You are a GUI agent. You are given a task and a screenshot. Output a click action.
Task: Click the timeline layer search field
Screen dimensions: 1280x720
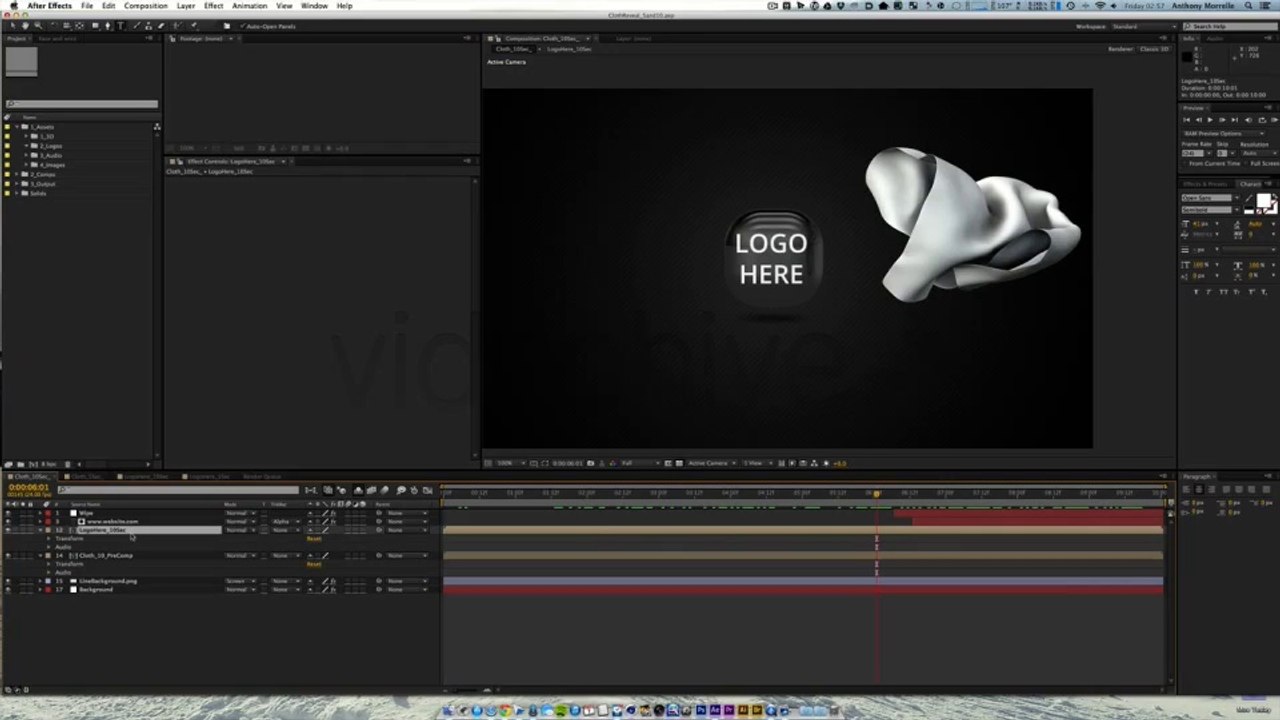point(178,490)
